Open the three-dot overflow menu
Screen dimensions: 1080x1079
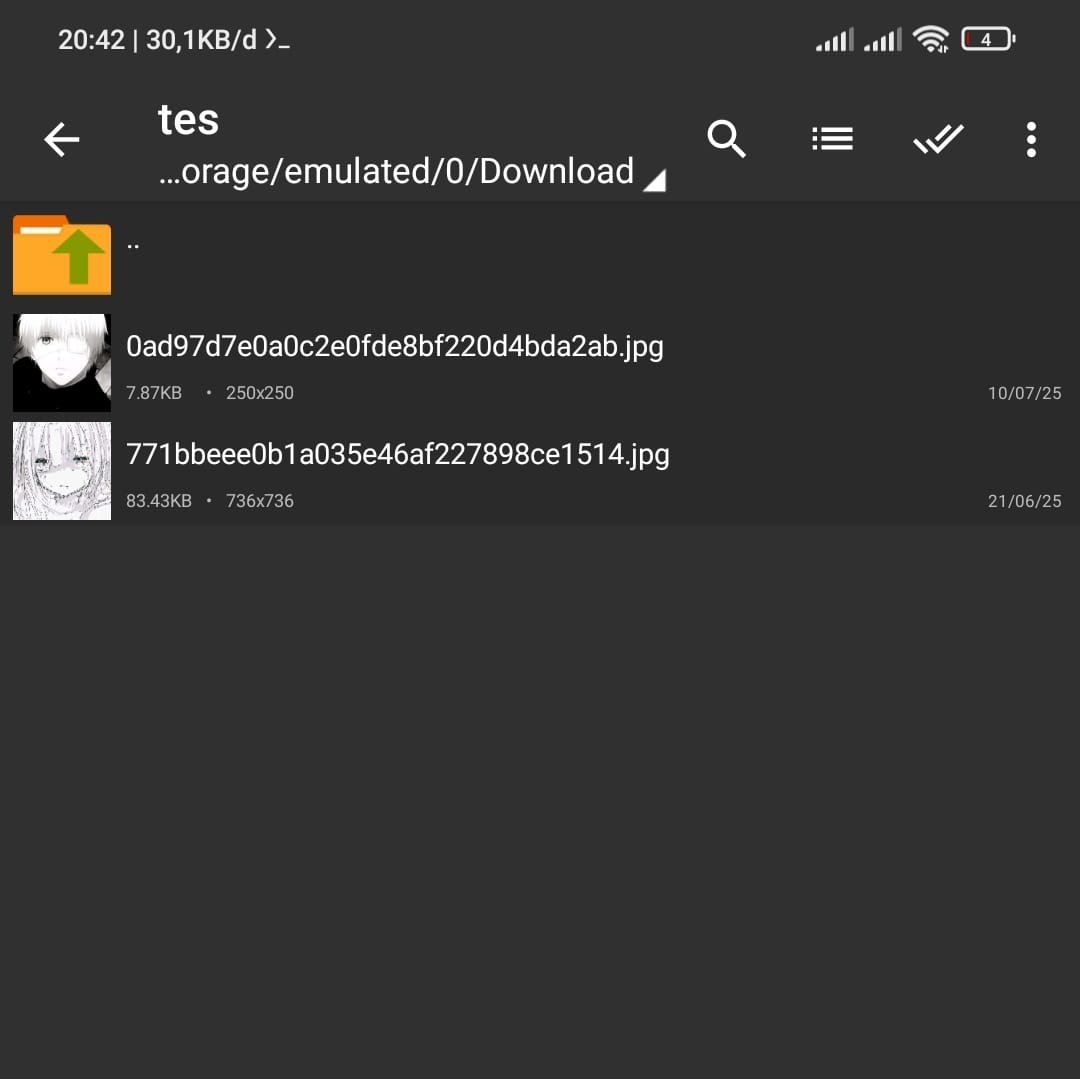pyautogui.click(x=1031, y=140)
